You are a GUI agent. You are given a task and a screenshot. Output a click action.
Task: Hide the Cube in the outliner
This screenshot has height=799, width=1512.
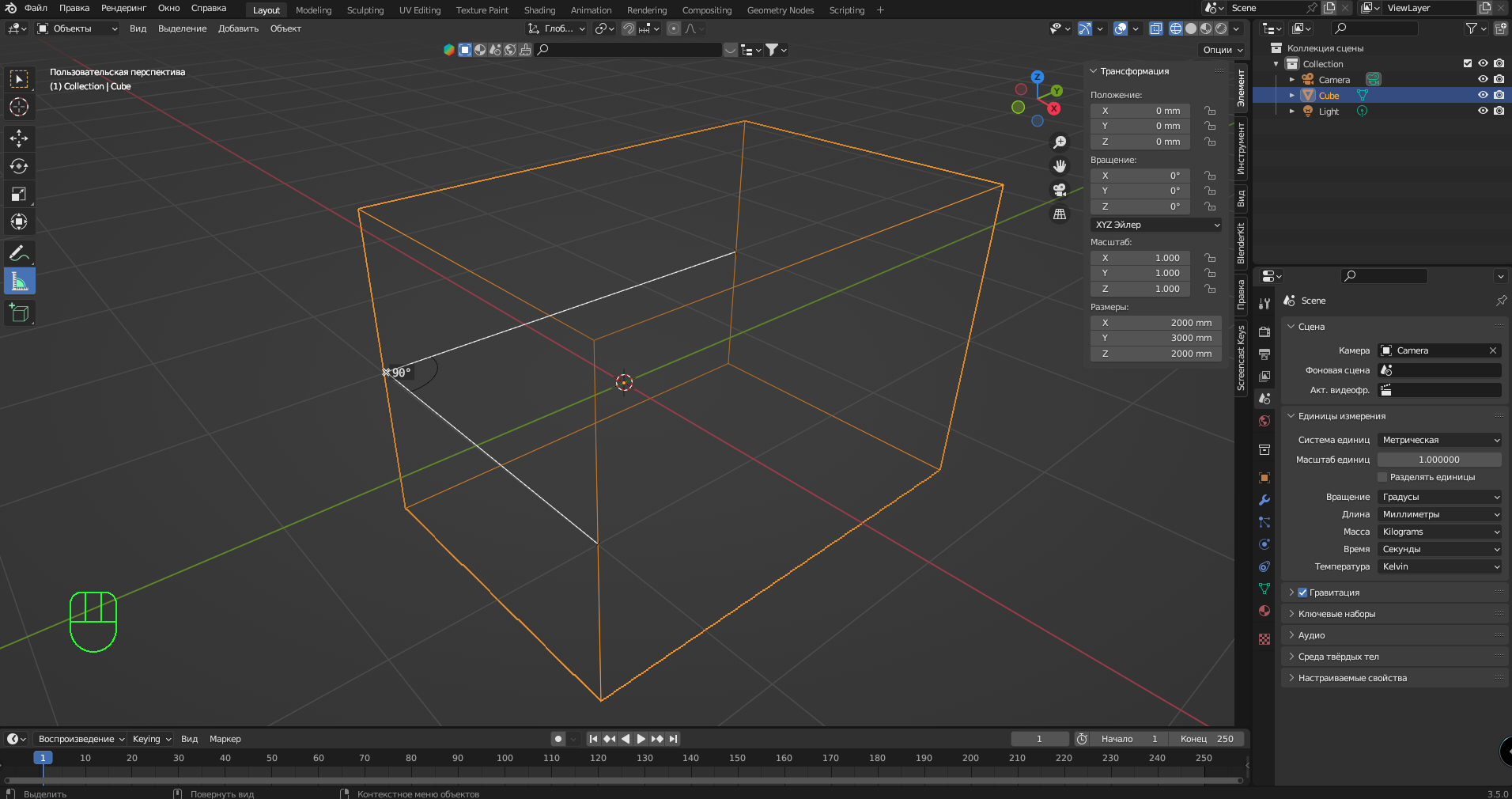click(1483, 95)
